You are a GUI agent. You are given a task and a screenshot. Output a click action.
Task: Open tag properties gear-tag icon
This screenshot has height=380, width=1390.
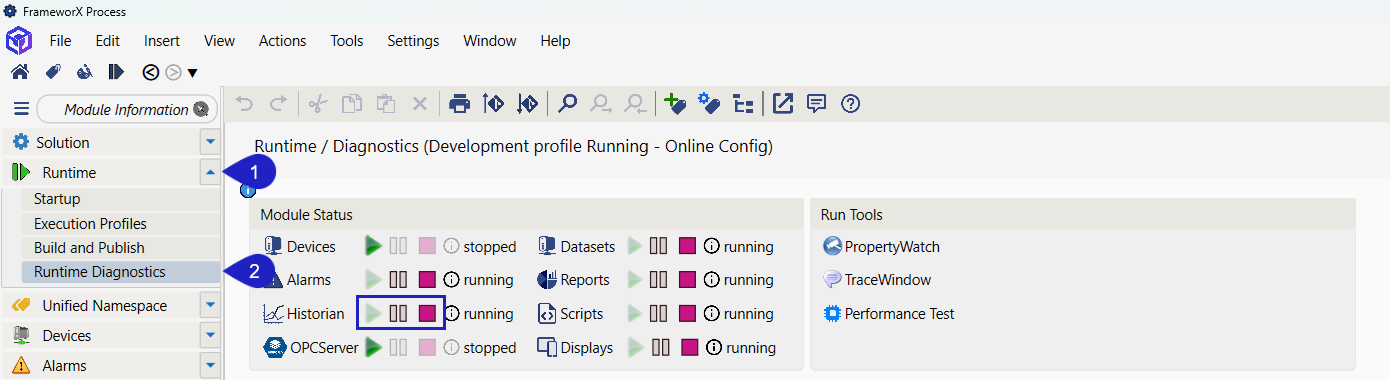click(709, 103)
